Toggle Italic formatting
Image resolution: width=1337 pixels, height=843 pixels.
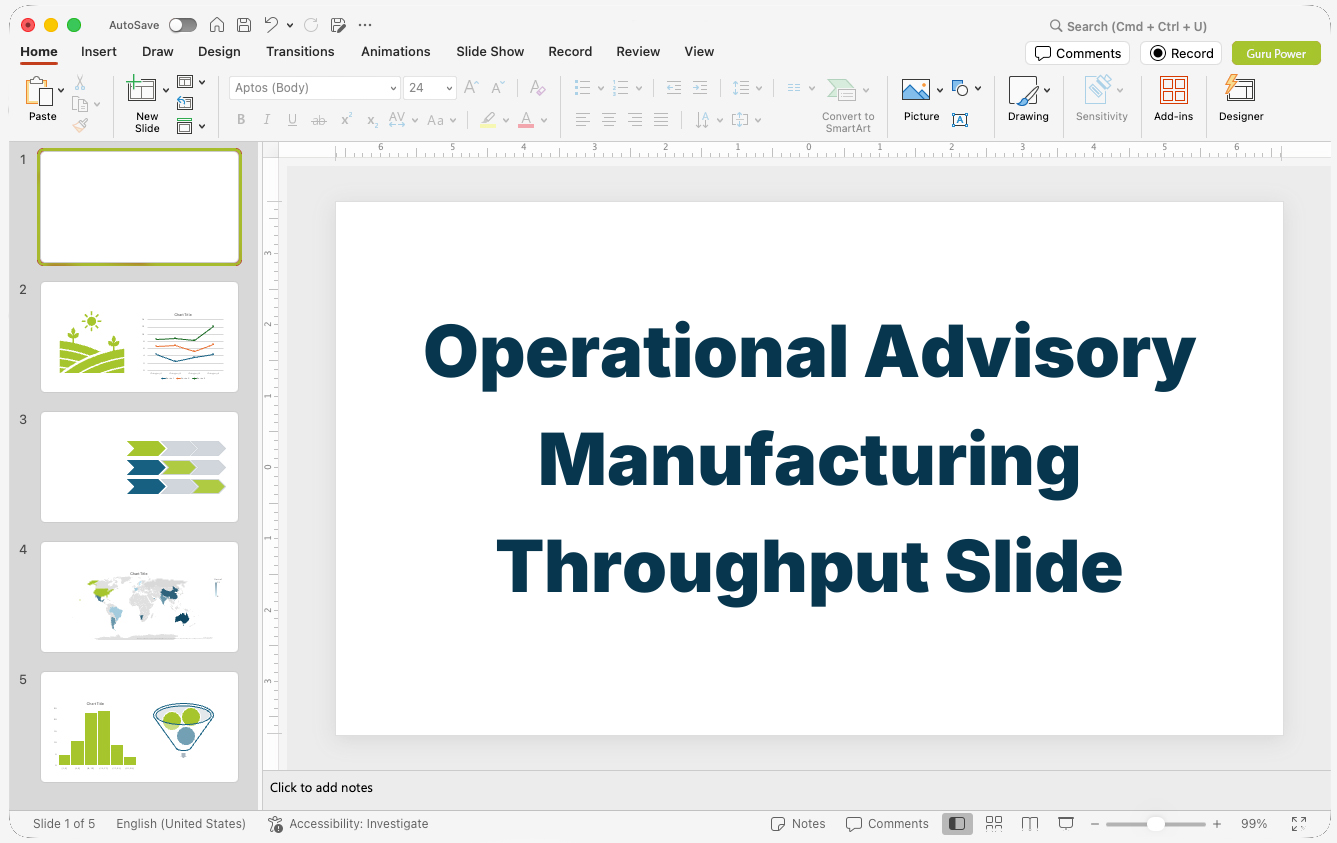267,120
